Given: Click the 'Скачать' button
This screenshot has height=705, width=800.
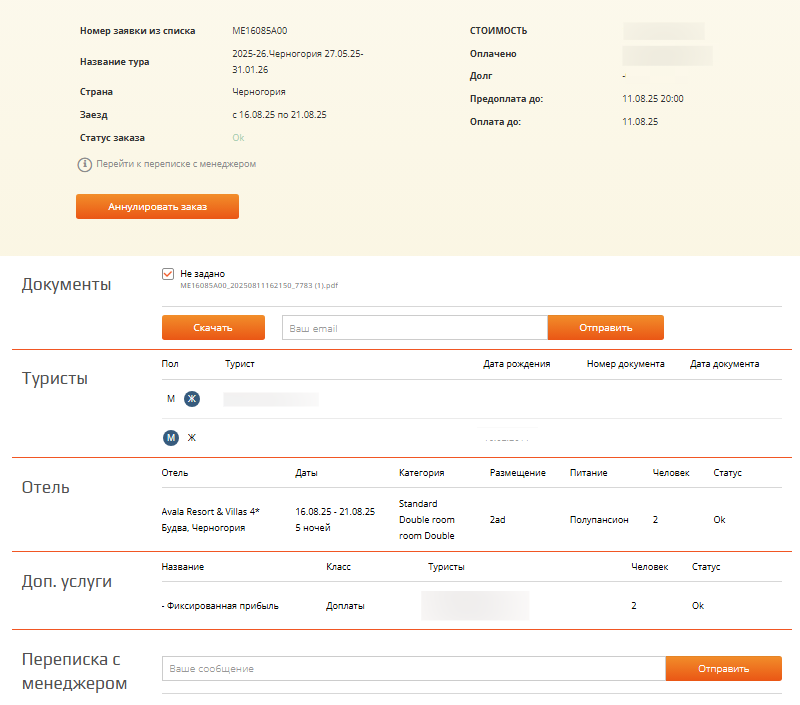Looking at the screenshot, I should (213, 327).
